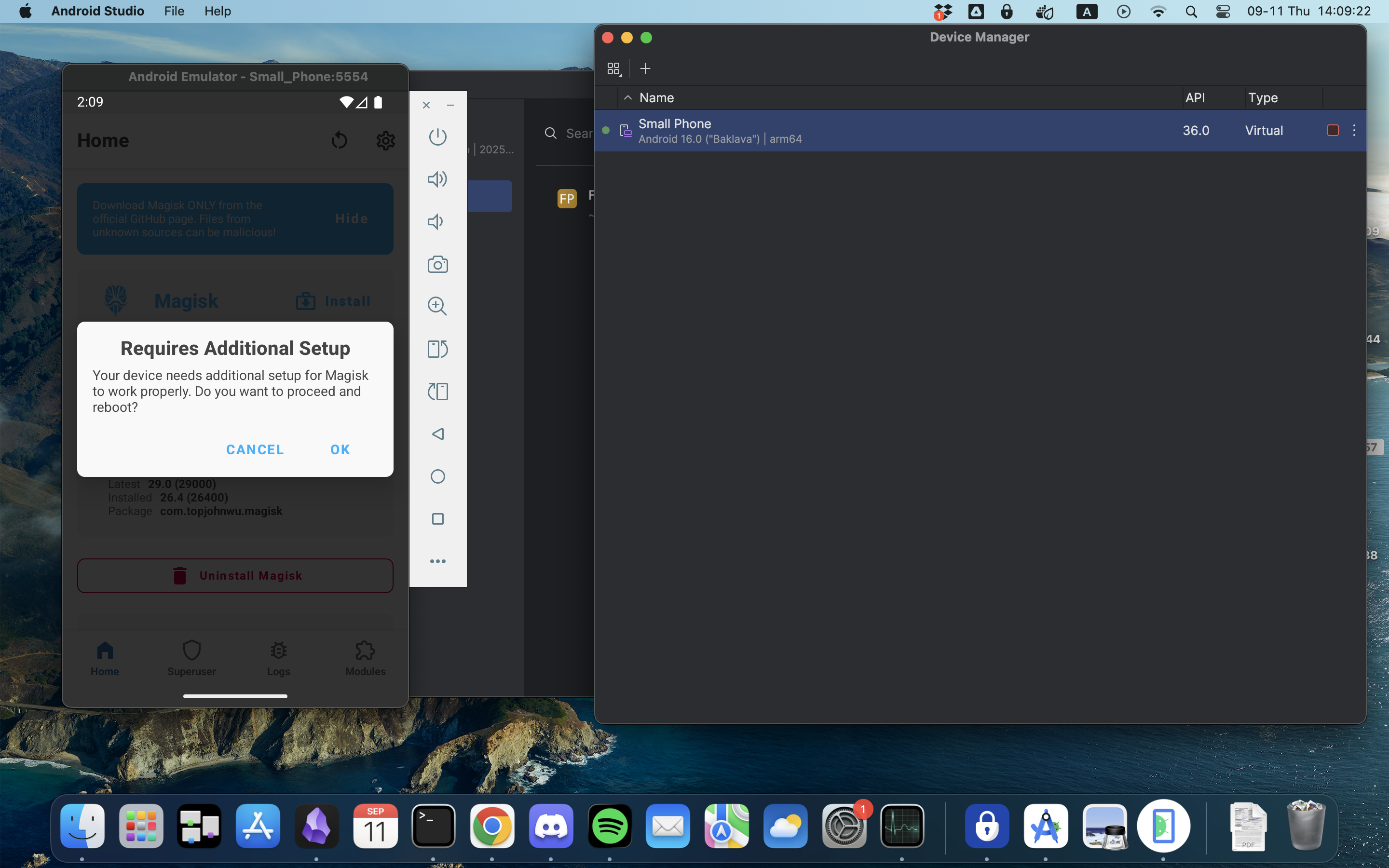Lower volume using emulator Volume Down icon
This screenshot has width=1389, height=868.
coord(436,222)
